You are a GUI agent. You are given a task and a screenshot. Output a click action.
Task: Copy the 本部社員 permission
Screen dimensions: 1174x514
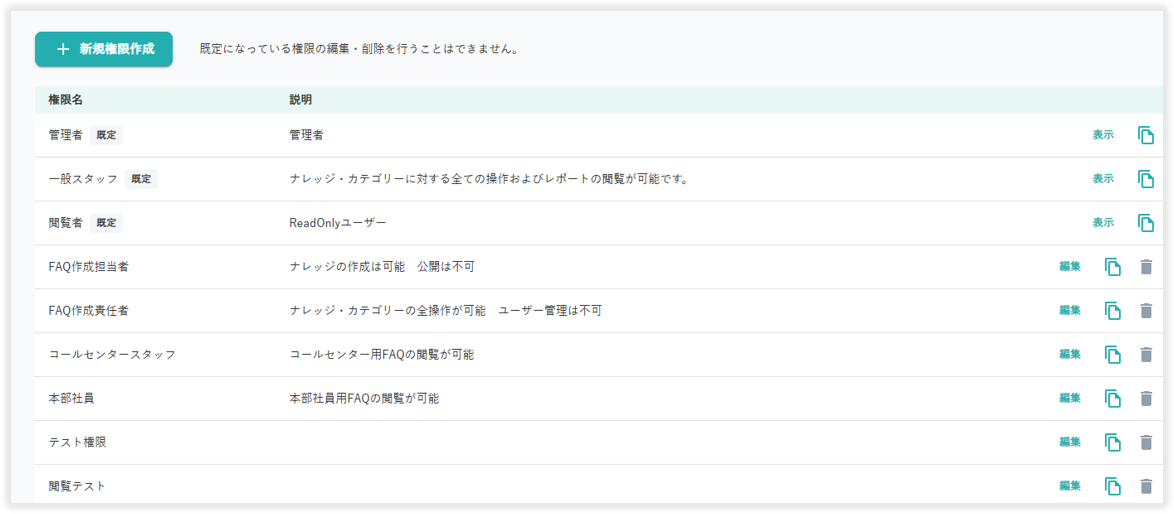(1112, 399)
